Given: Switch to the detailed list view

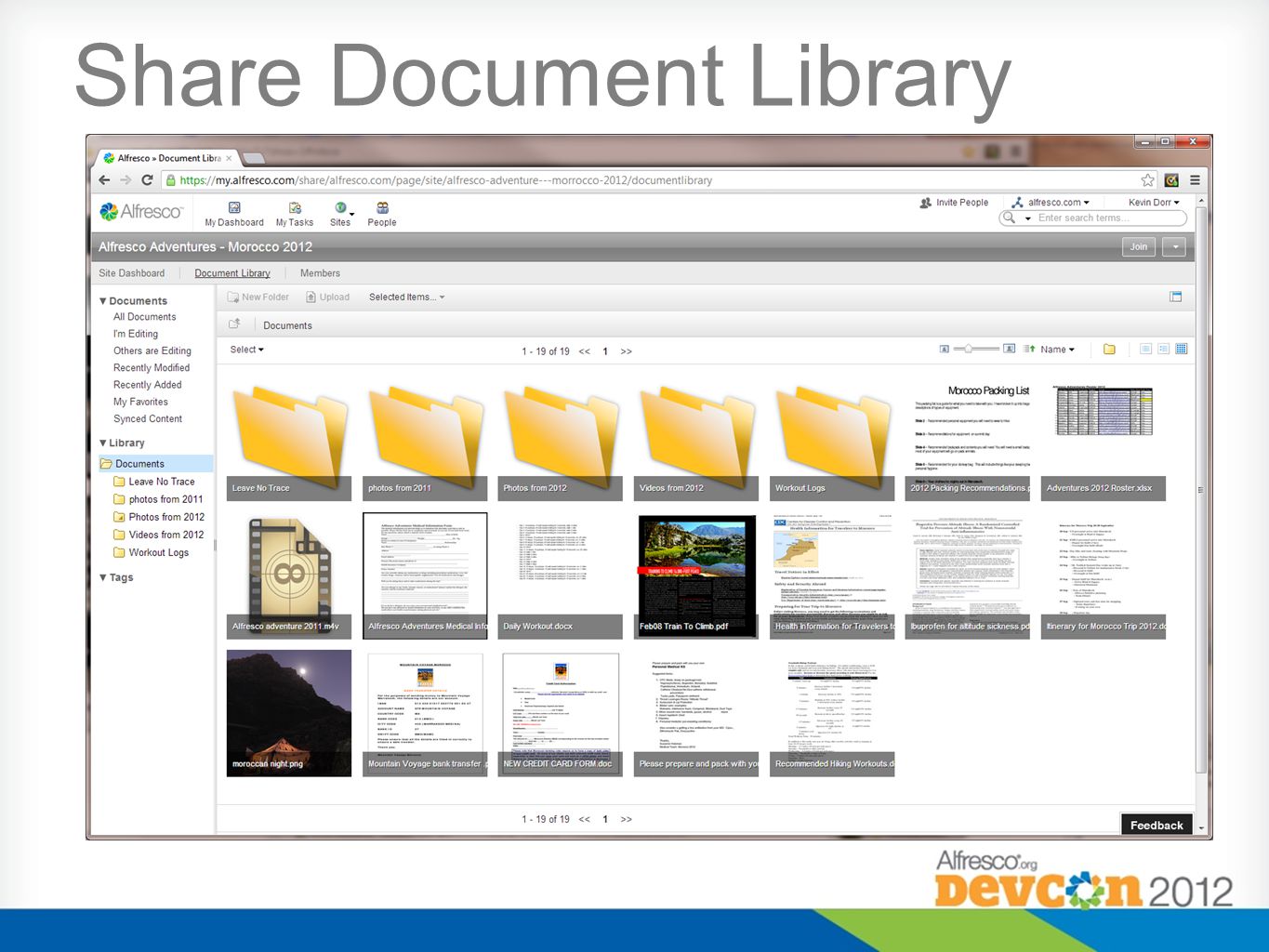Looking at the screenshot, I should point(1163,350).
